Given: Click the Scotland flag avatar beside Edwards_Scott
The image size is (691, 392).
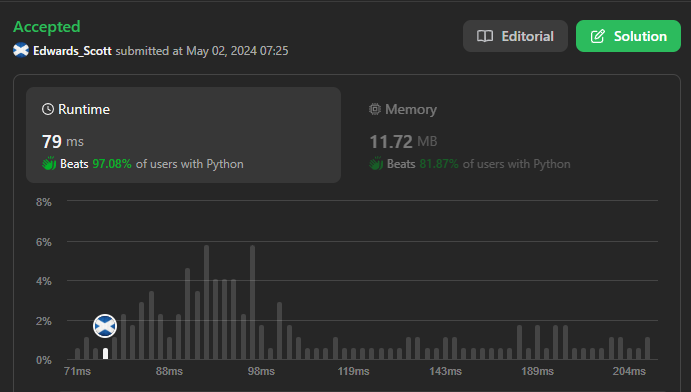Looking at the screenshot, I should tap(21, 51).
